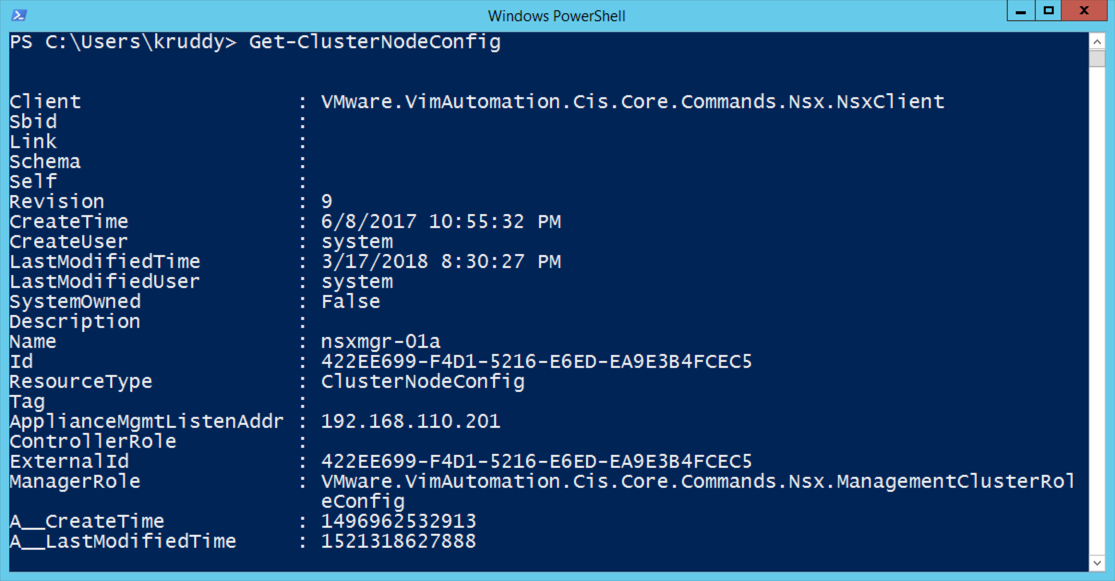Click the scrollbar down arrow
Viewport: 1115px width, 581px height.
pos(1098,563)
